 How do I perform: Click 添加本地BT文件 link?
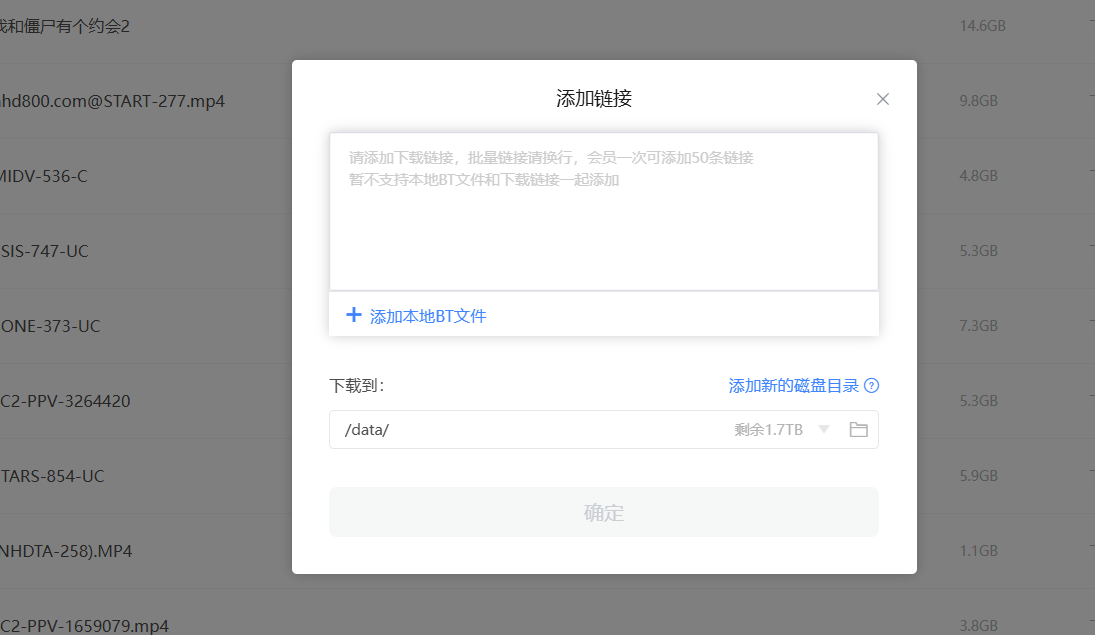tap(427, 316)
